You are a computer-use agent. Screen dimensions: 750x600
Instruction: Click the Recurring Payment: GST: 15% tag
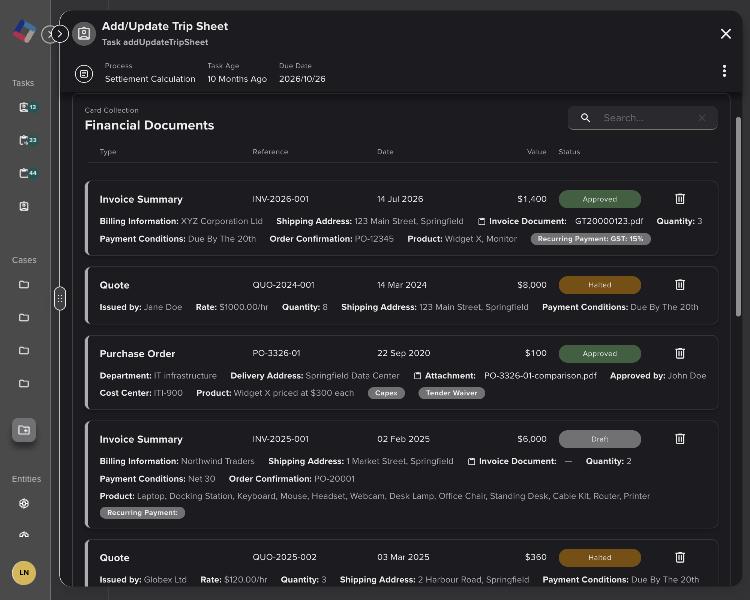pos(590,239)
